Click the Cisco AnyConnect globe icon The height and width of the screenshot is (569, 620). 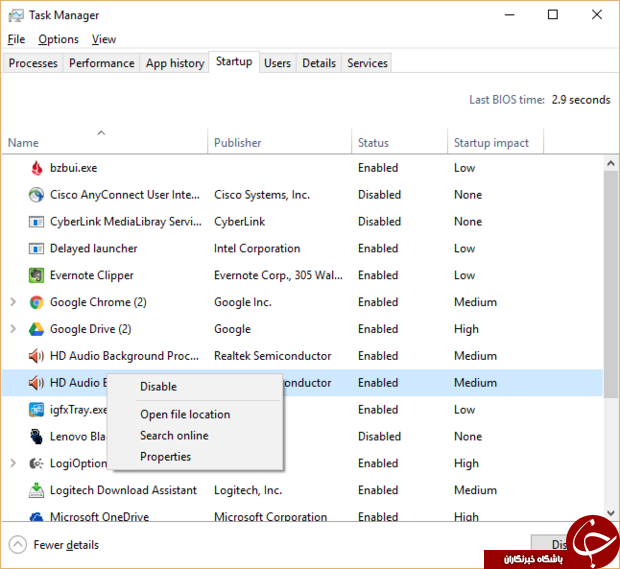pos(36,195)
